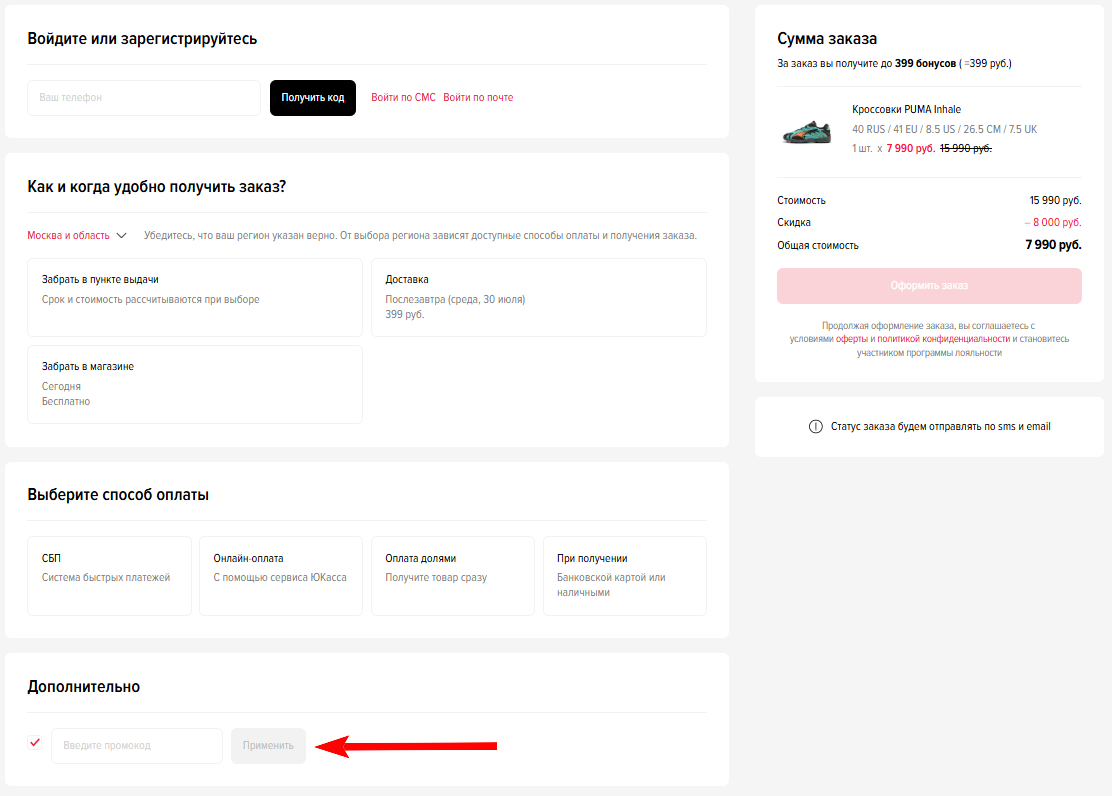Viewport: 1112px width, 796px height.
Task: Expand the region chevron next to Москва и область
Action: pos(121,236)
